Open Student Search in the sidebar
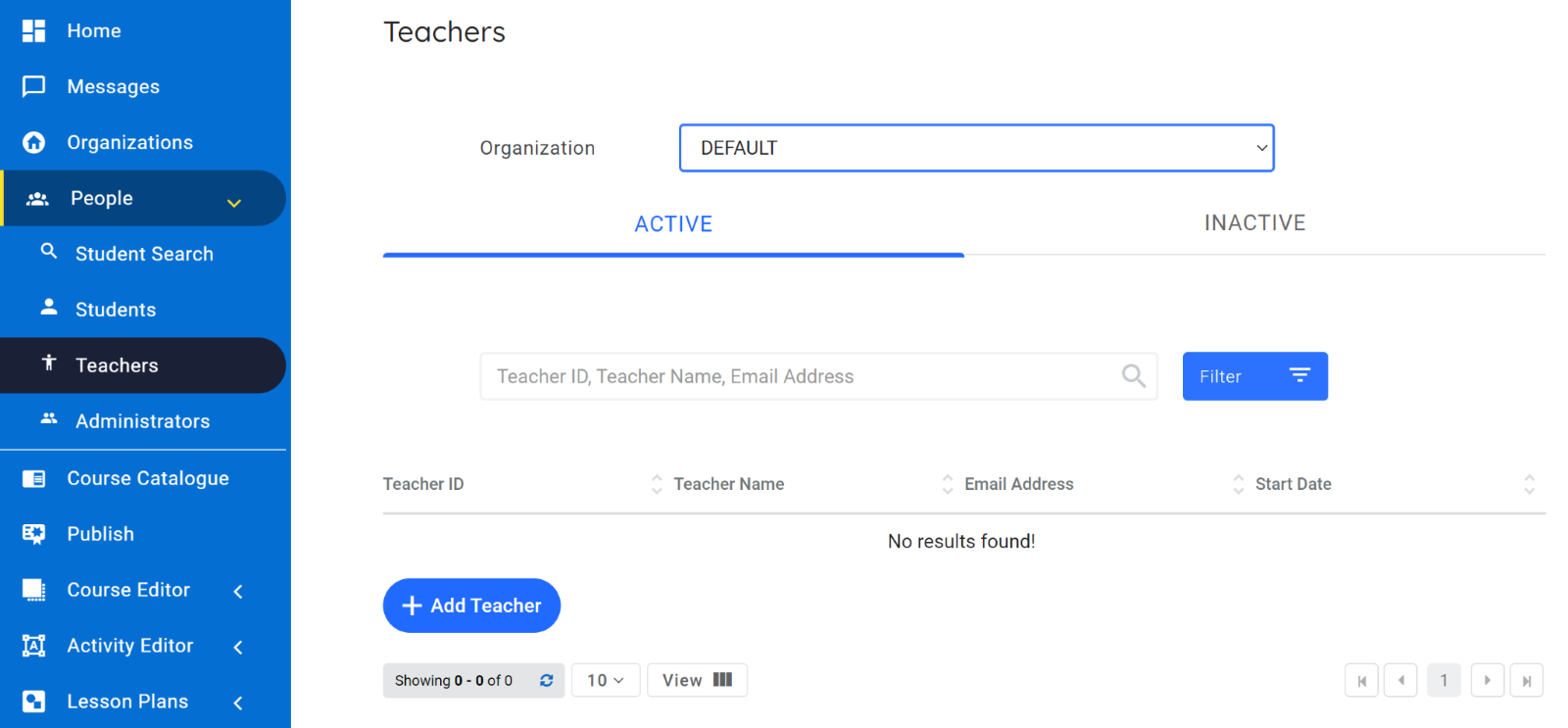Image resolution: width=1568 pixels, height=728 pixels. [x=144, y=254]
